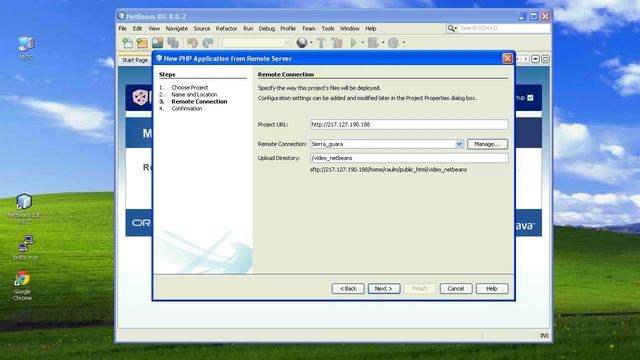Viewport: 640px width, 360px height.
Task: Open the Navigate menu
Action: [177, 29]
